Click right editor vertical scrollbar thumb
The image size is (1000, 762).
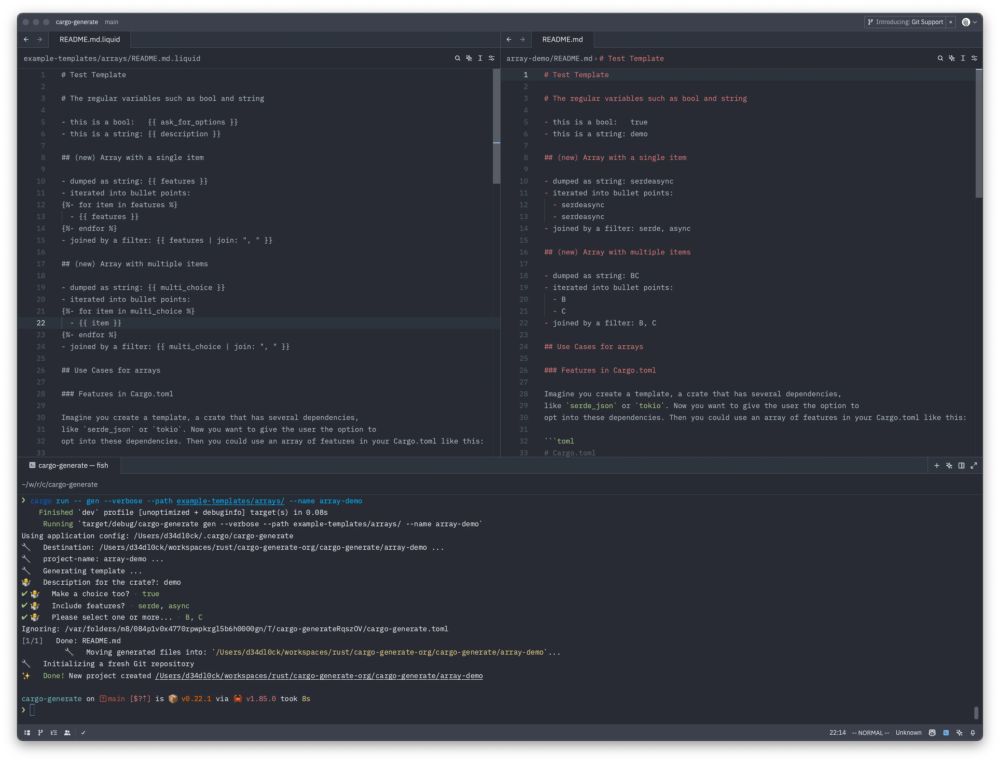coord(979,133)
